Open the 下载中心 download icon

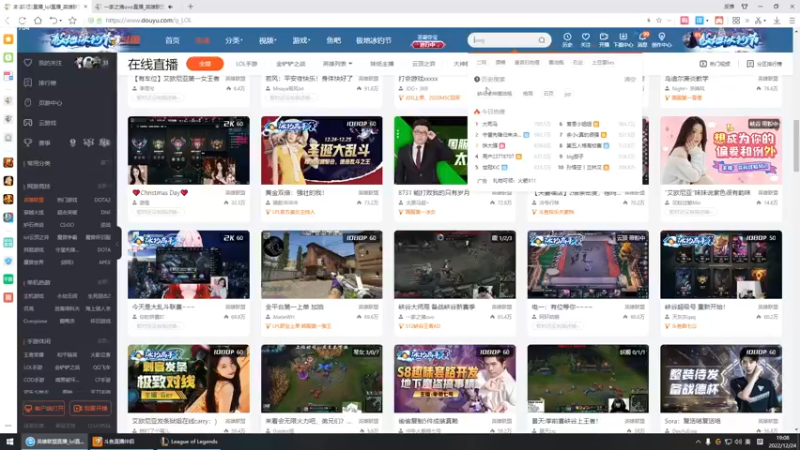pos(623,40)
